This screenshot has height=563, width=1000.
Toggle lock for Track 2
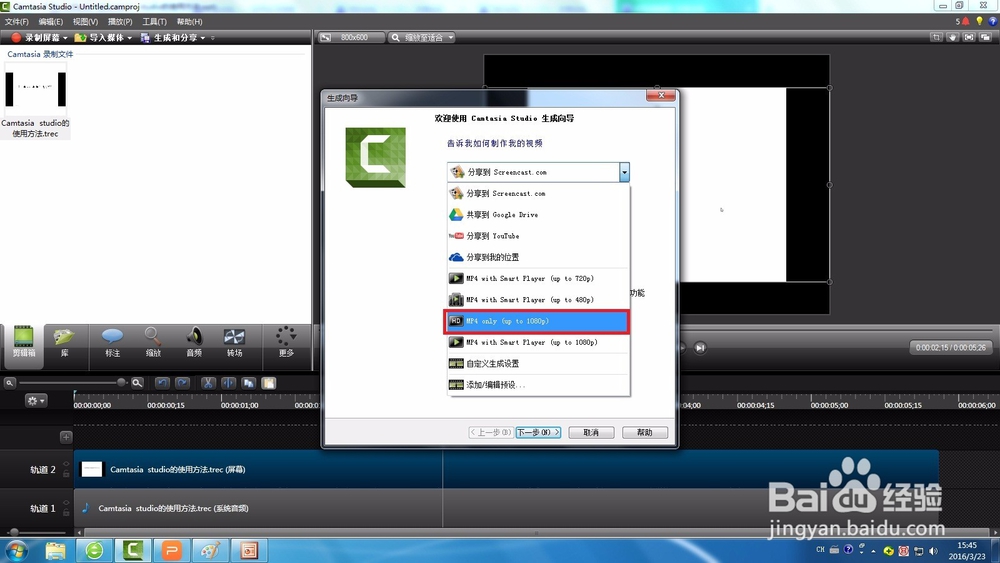pyautogui.click(x=66, y=474)
